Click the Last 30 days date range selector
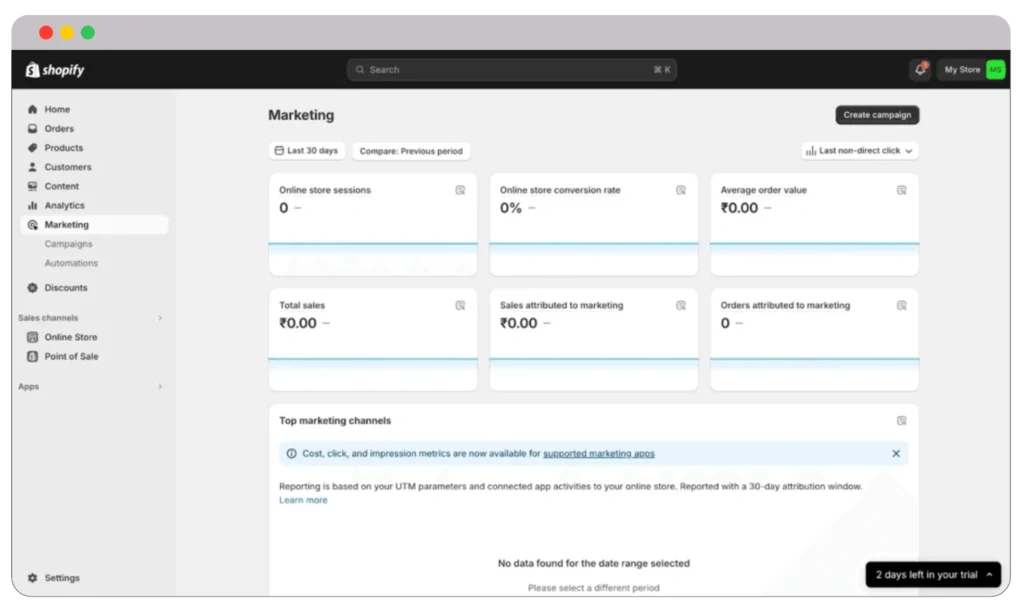 (x=306, y=150)
